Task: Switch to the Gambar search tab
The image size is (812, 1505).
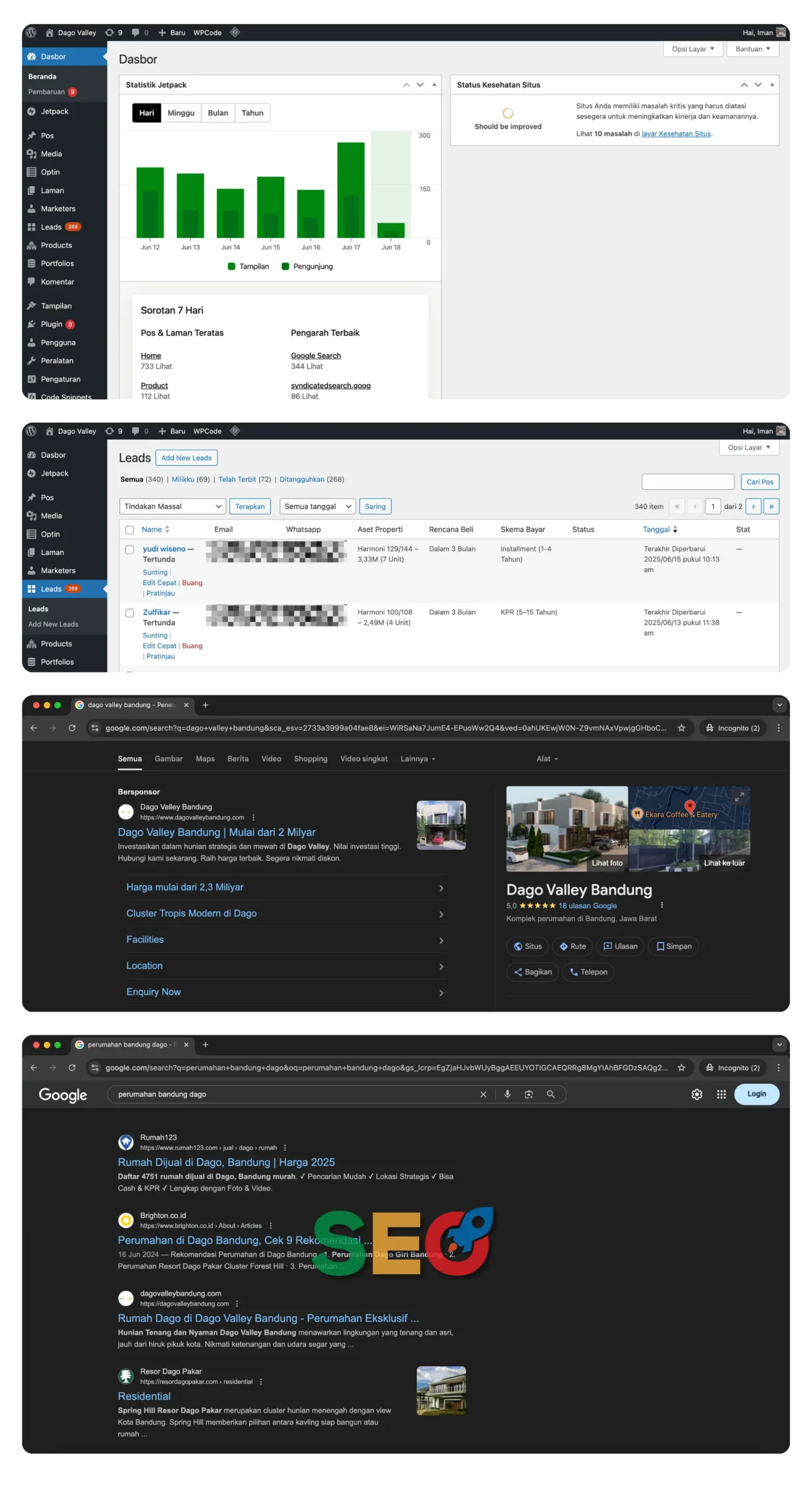Action: click(x=169, y=759)
